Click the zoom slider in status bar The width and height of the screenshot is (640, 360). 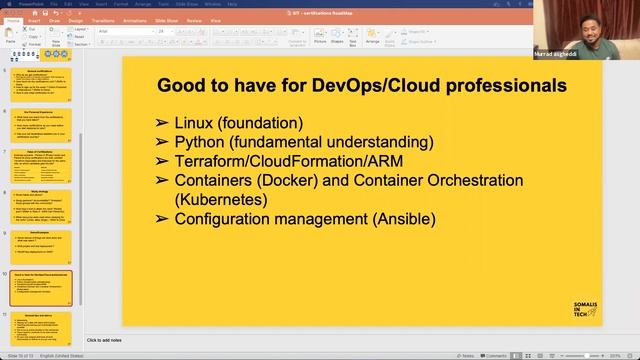point(583,356)
